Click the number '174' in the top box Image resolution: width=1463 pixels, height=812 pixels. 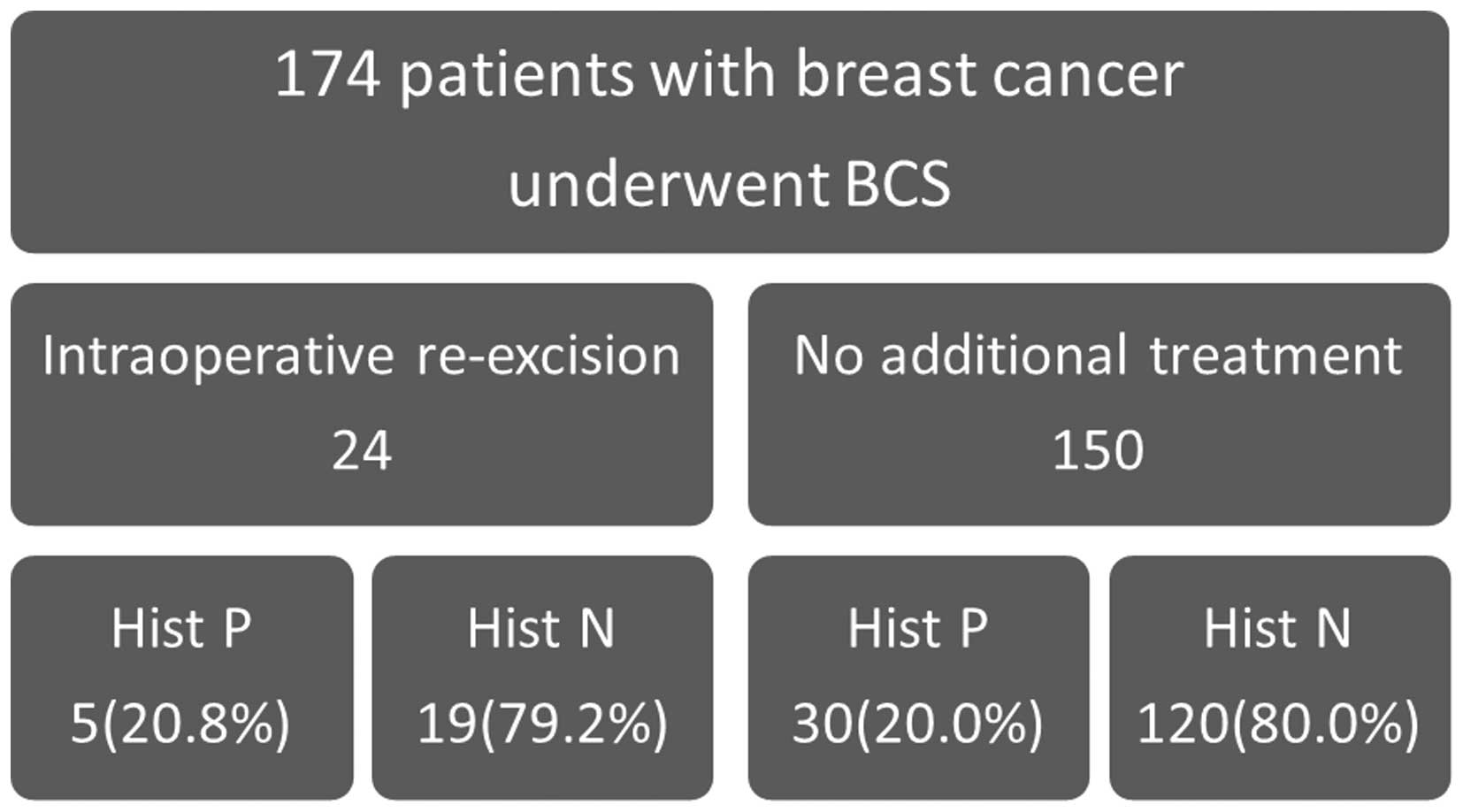pos(327,74)
